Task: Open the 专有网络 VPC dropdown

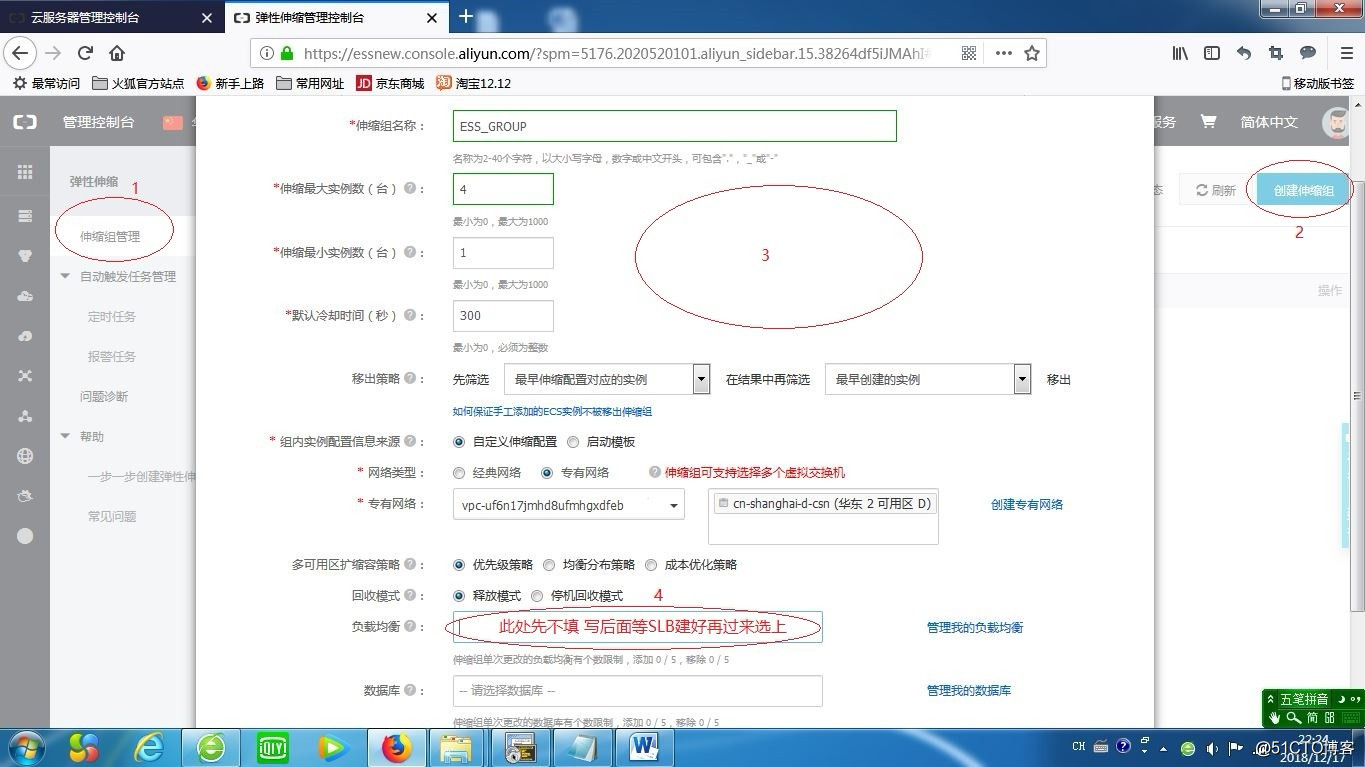Action: [x=569, y=505]
